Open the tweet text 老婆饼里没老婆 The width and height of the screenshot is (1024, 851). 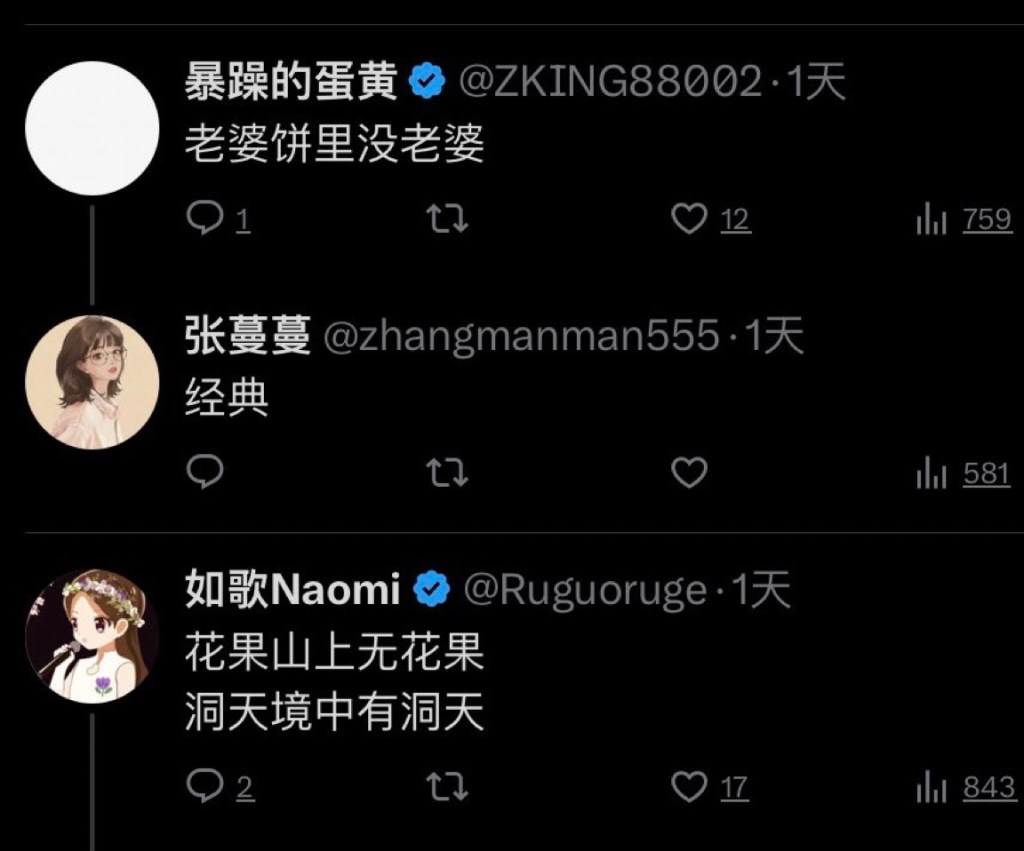(334, 143)
